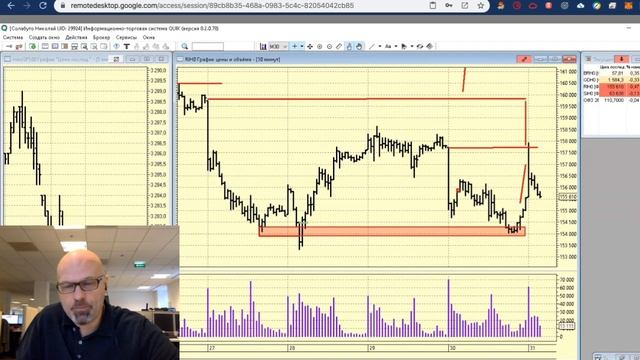Click the layers diamond icon in chart toolbar
Screen dimensions: 640x360
pos(429,46)
